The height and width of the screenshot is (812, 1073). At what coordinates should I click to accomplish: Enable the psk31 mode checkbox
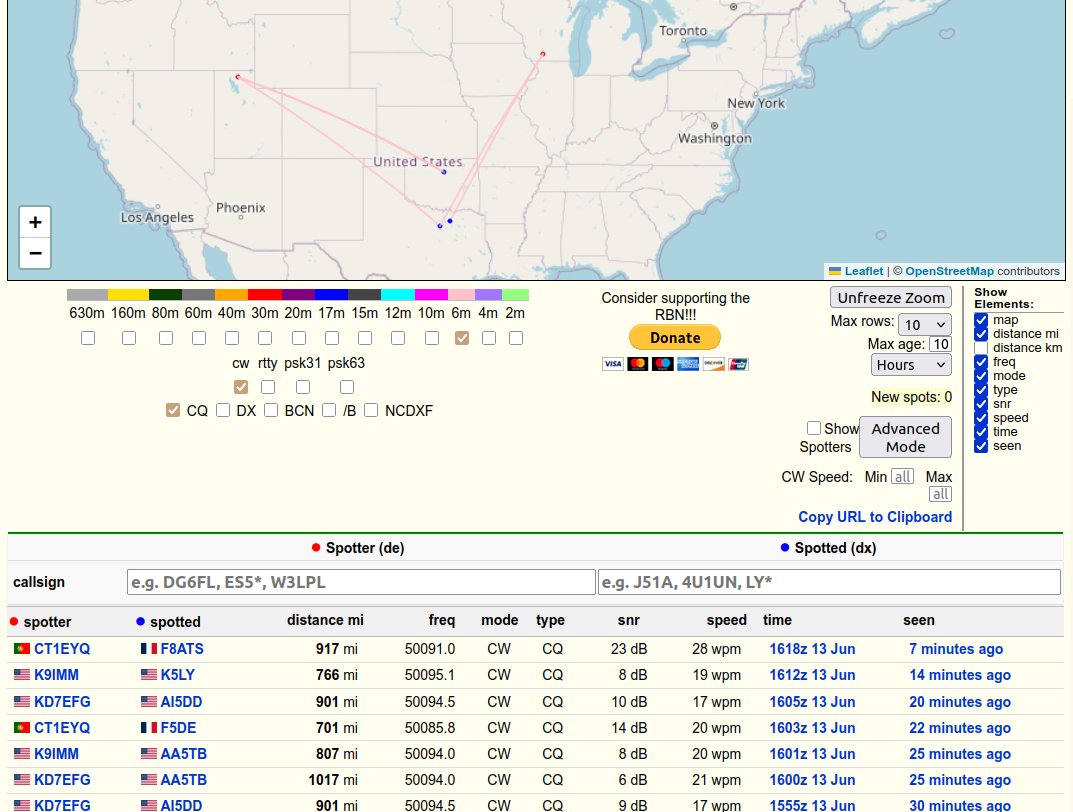click(302, 387)
